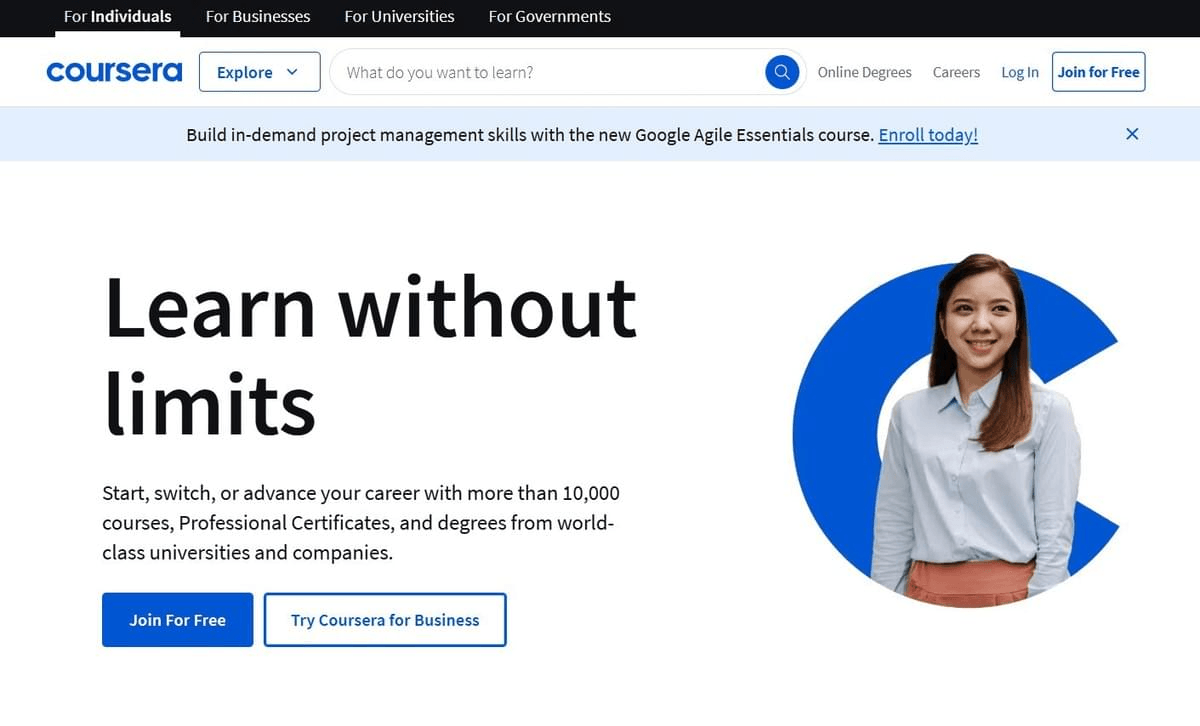The width and height of the screenshot is (1200, 726).
Task: Click the Coursera logo
Action: coord(114,71)
